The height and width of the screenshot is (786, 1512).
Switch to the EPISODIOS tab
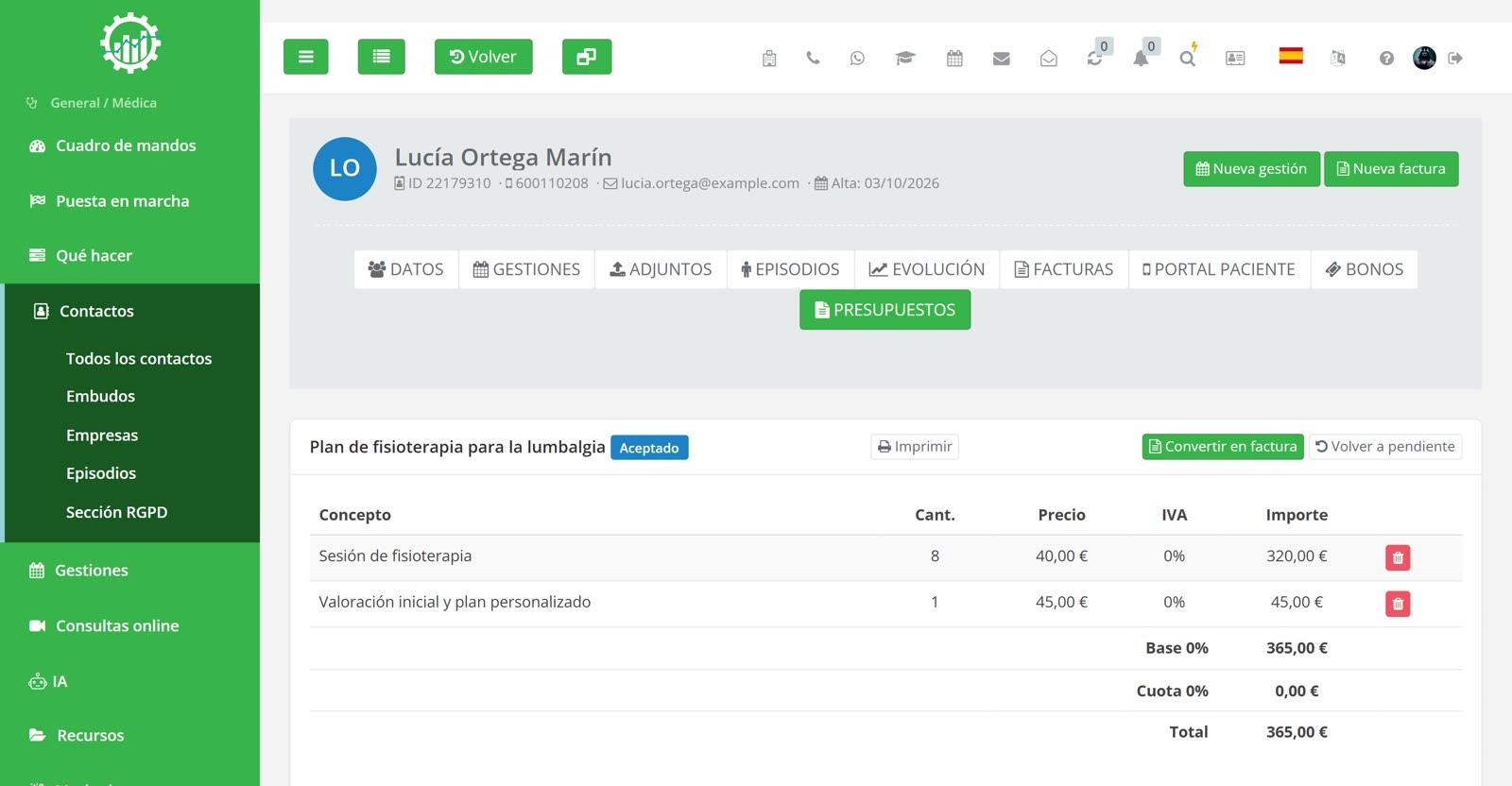[791, 269]
